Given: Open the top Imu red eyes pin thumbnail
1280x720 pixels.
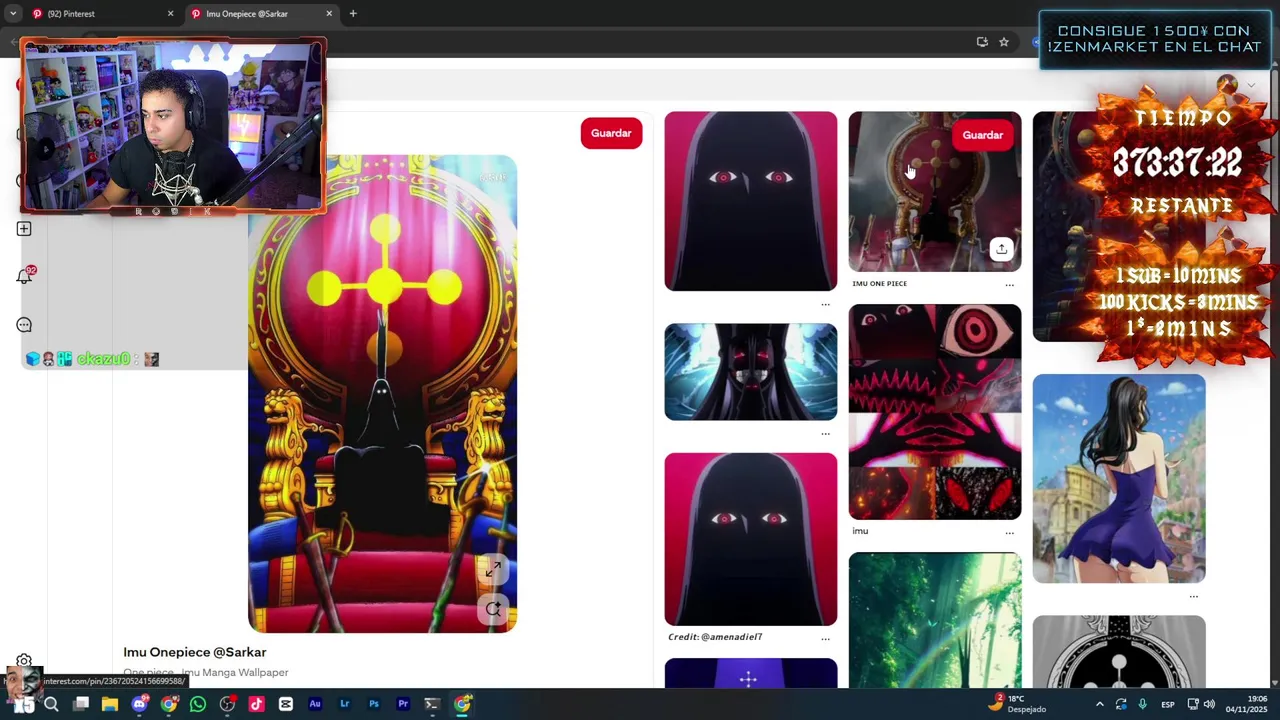Looking at the screenshot, I should (x=751, y=201).
